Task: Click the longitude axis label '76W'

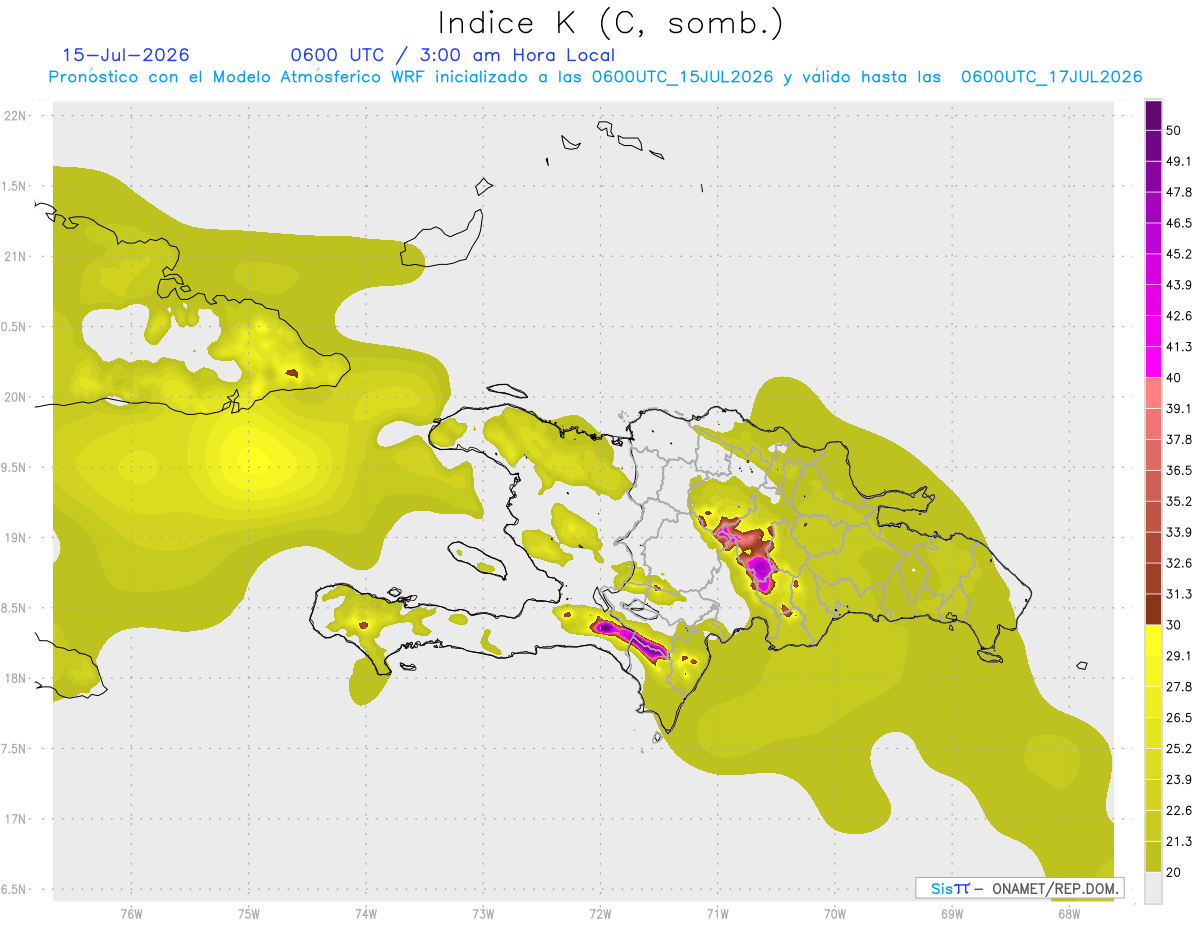Action: tap(131, 914)
